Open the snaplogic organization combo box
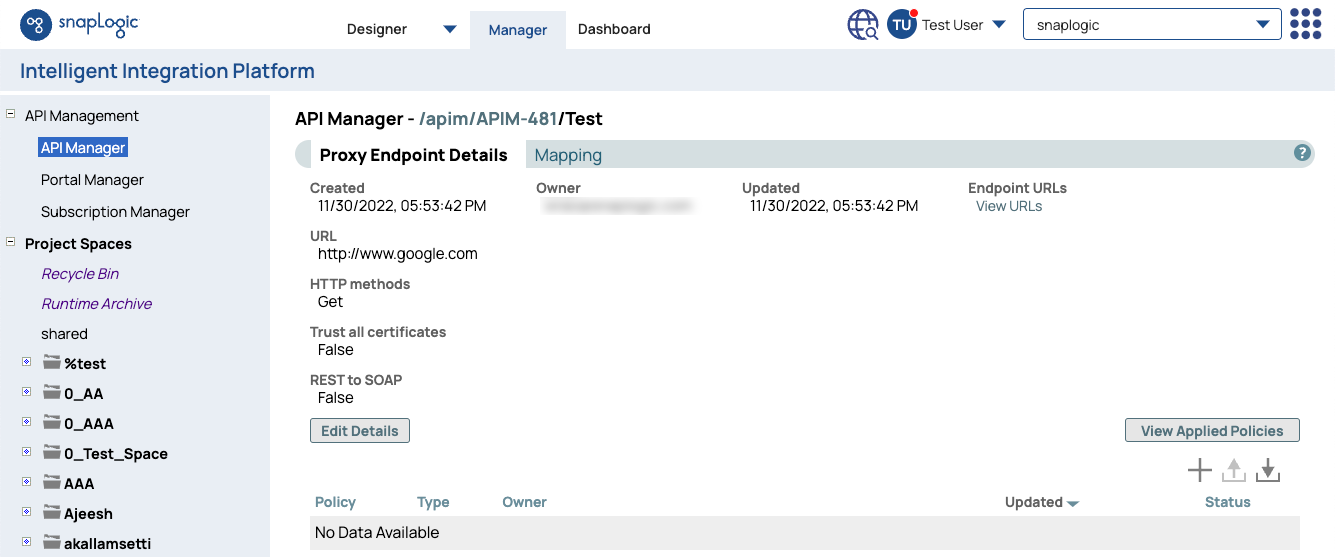1335x557 pixels. click(1152, 25)
